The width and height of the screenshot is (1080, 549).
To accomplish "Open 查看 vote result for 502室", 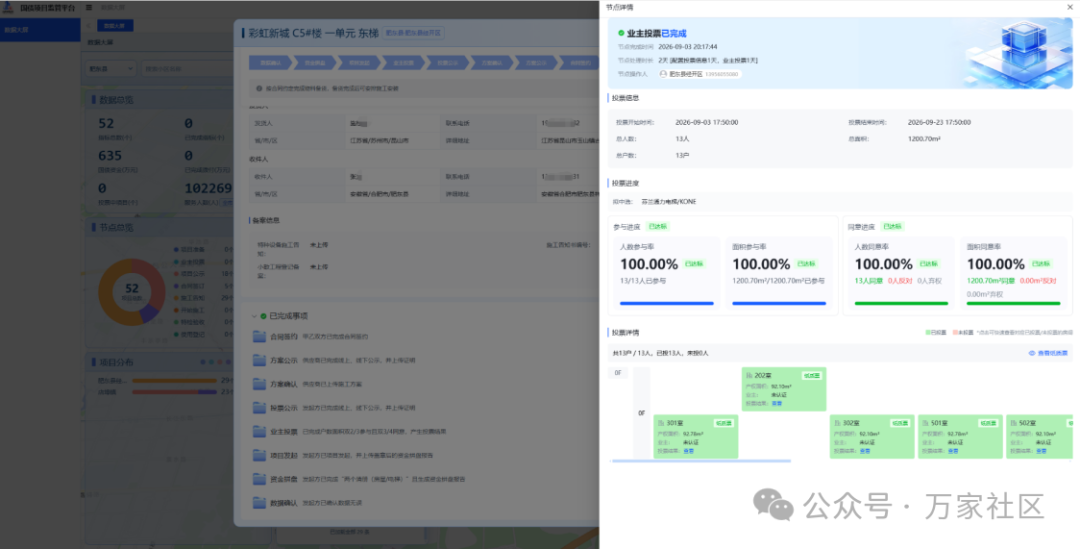I will point(1041,451).
